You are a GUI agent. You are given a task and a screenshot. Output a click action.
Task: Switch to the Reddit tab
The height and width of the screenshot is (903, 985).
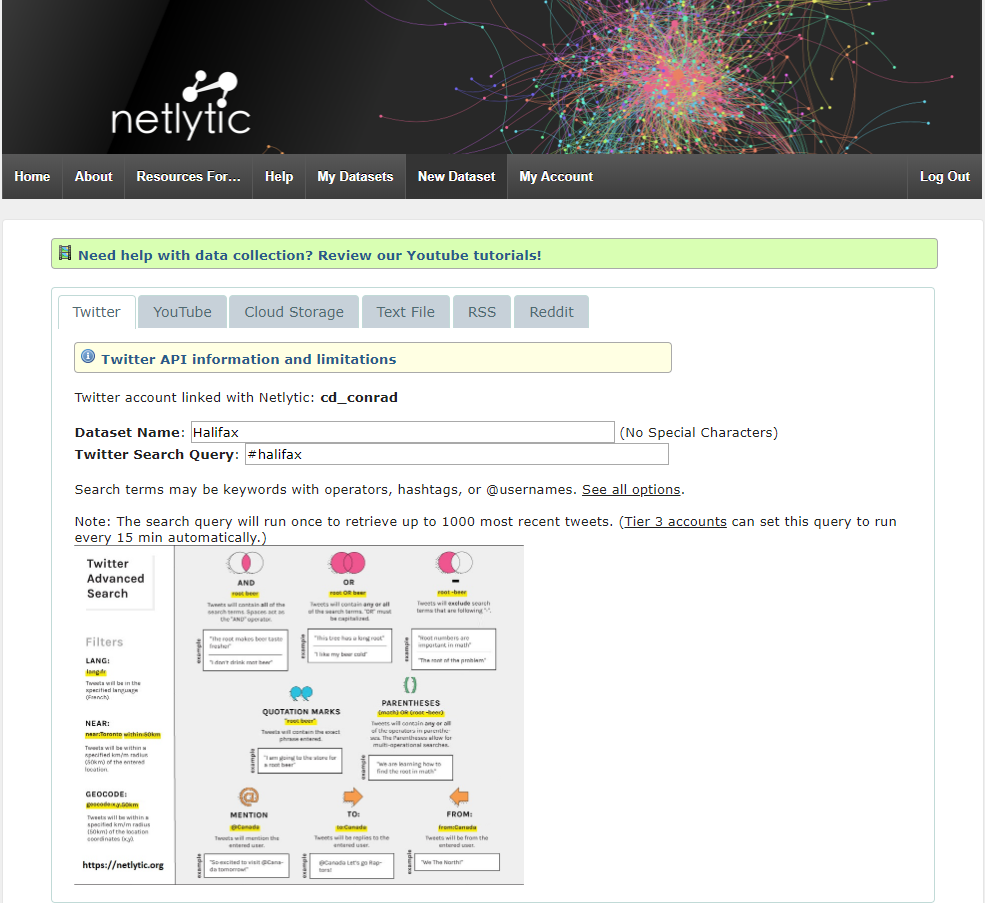(552, 312)
